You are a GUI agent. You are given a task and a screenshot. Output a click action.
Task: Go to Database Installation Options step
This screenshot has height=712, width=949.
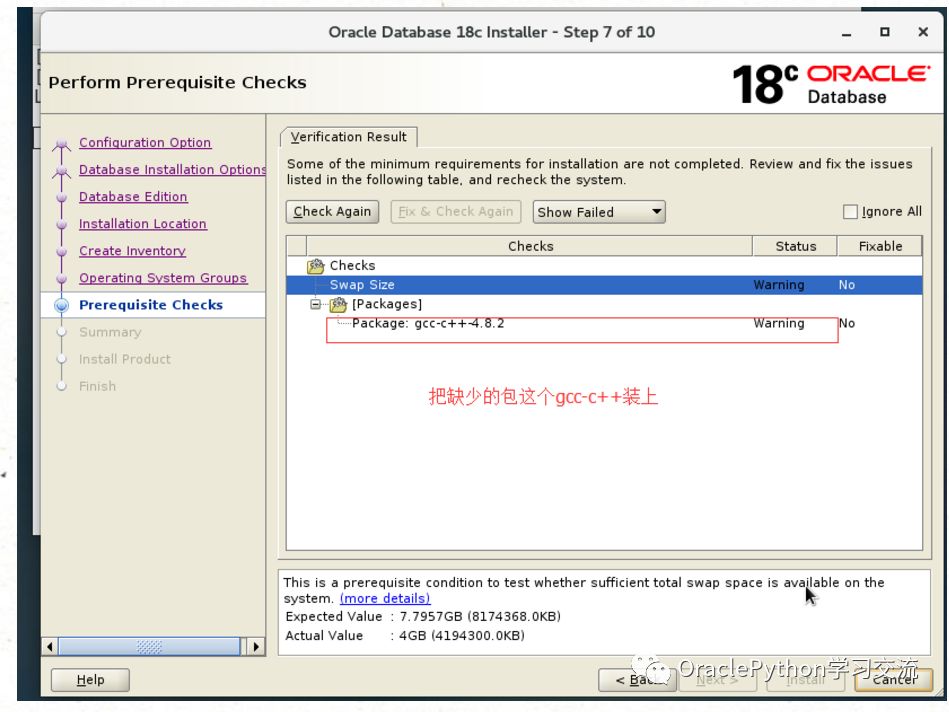[x=172, y=170]
